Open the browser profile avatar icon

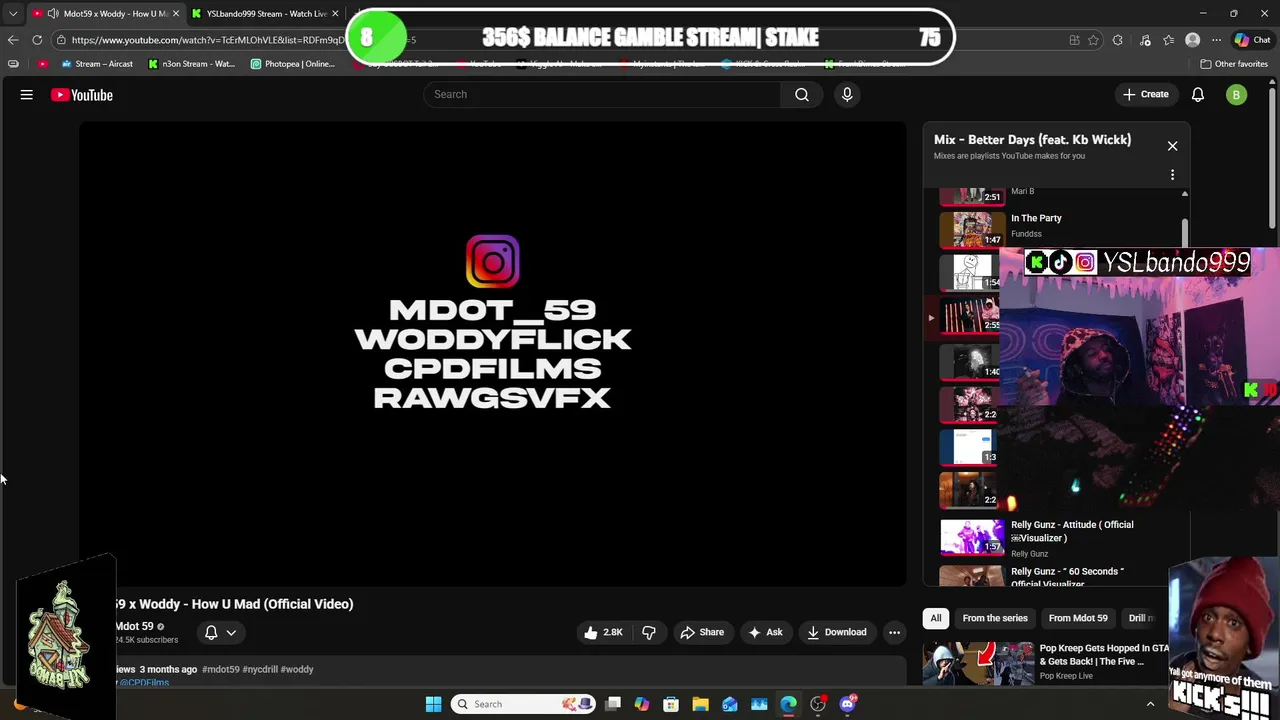point(1192,40)
